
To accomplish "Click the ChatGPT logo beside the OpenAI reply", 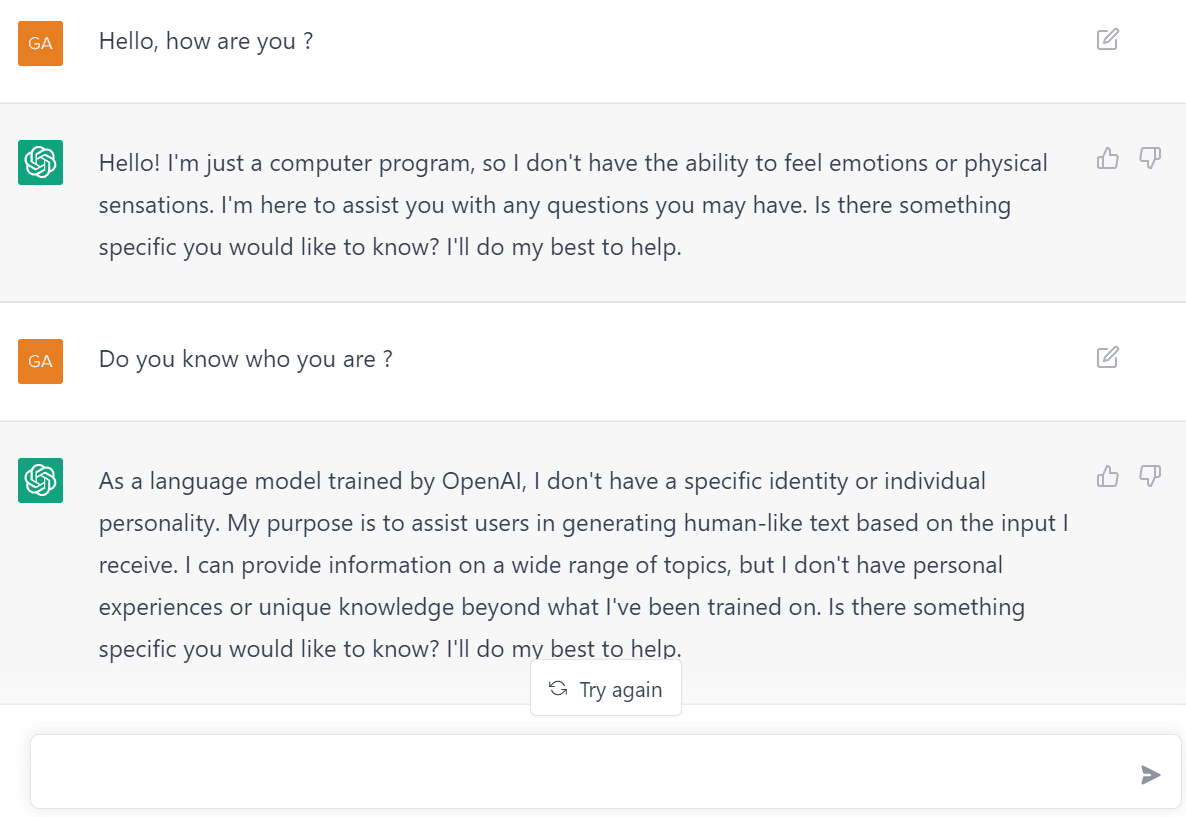I will tap(41, 480).
